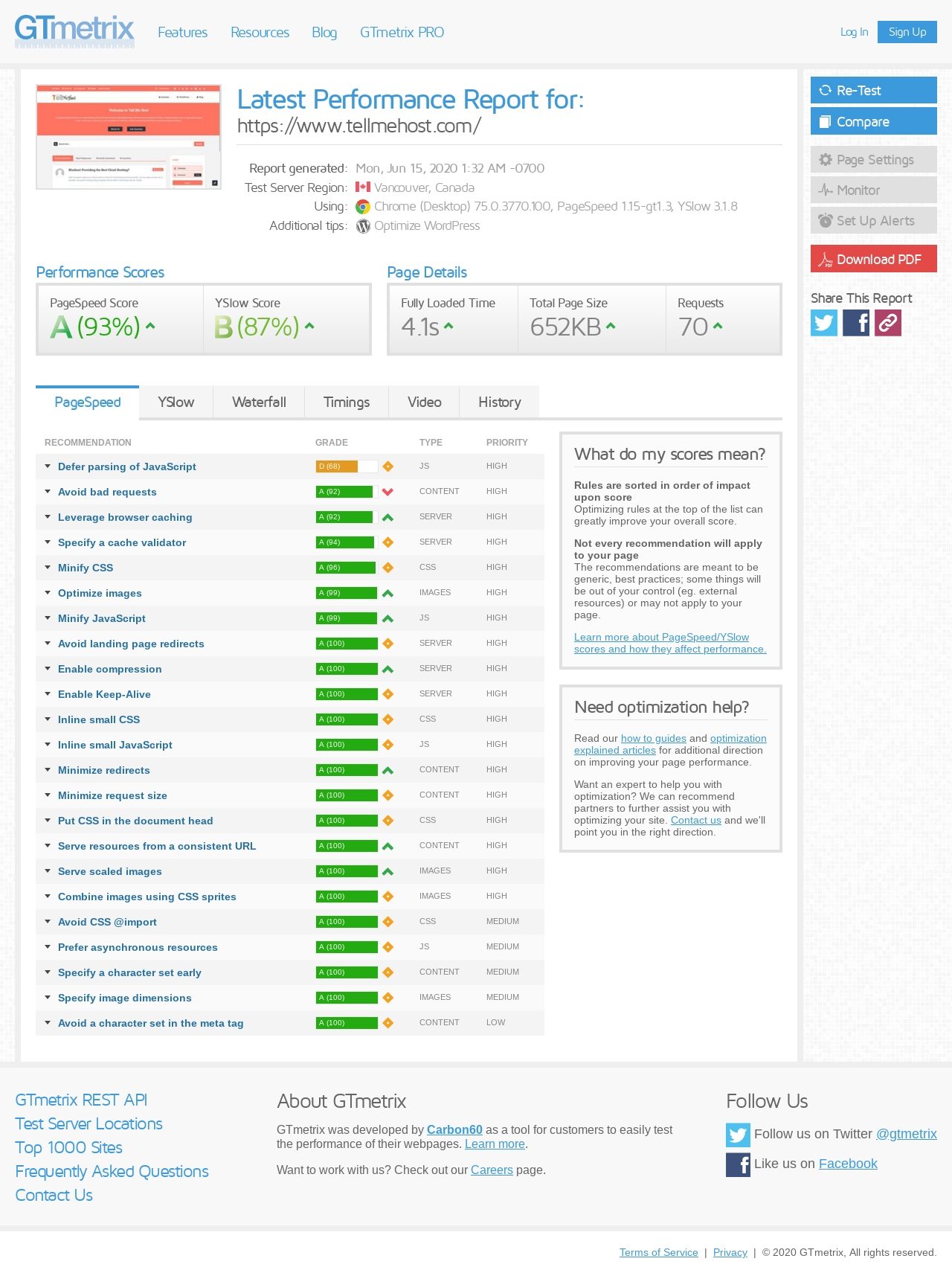The width and height of the screenshot is (952, 1273).
Task: Click the green arrow on Serve scaled images row
Action: tap(387, 871)
